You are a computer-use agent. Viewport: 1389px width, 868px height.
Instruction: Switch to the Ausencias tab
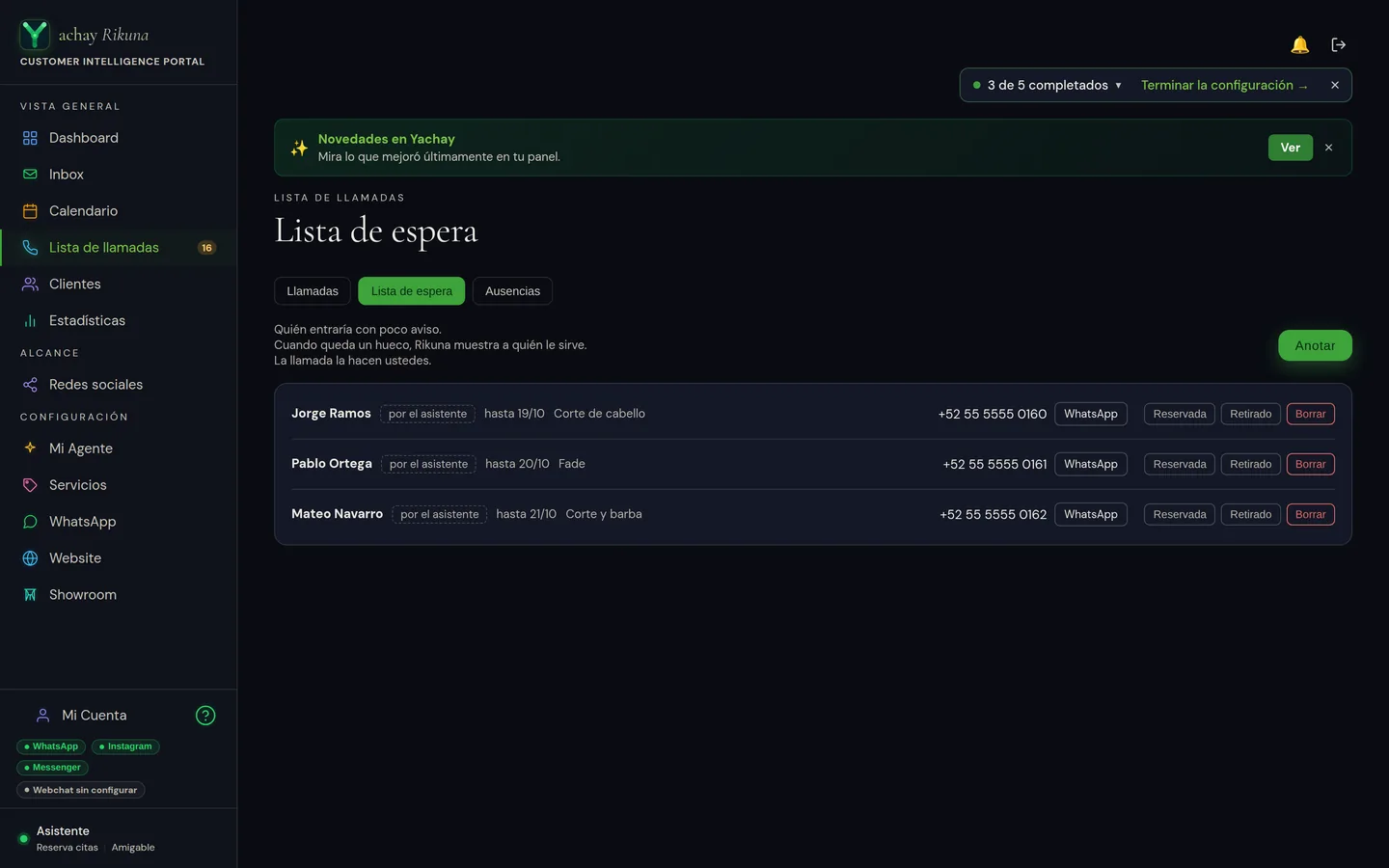click(512, 291)
